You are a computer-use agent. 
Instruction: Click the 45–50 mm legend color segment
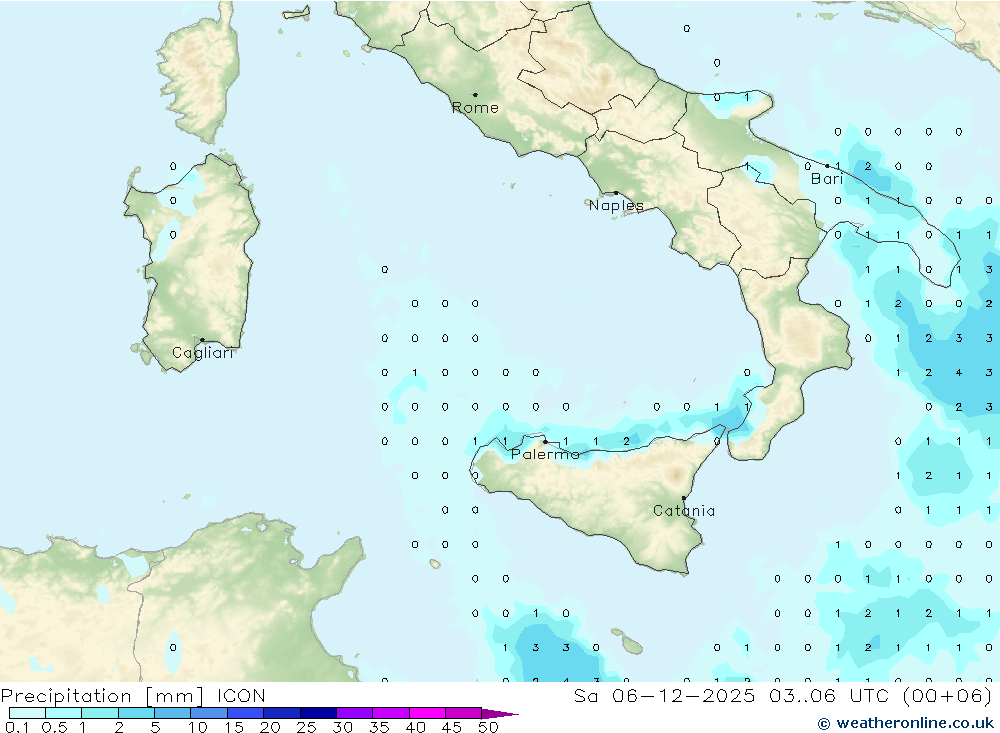pyautogui.click(x=463, y=713)
